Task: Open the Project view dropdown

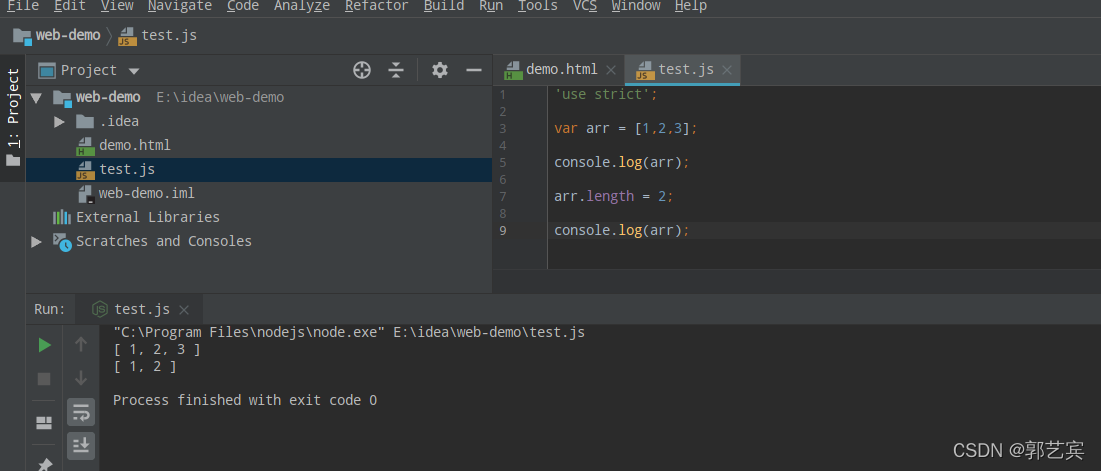Action: click(x=134, y=71)
